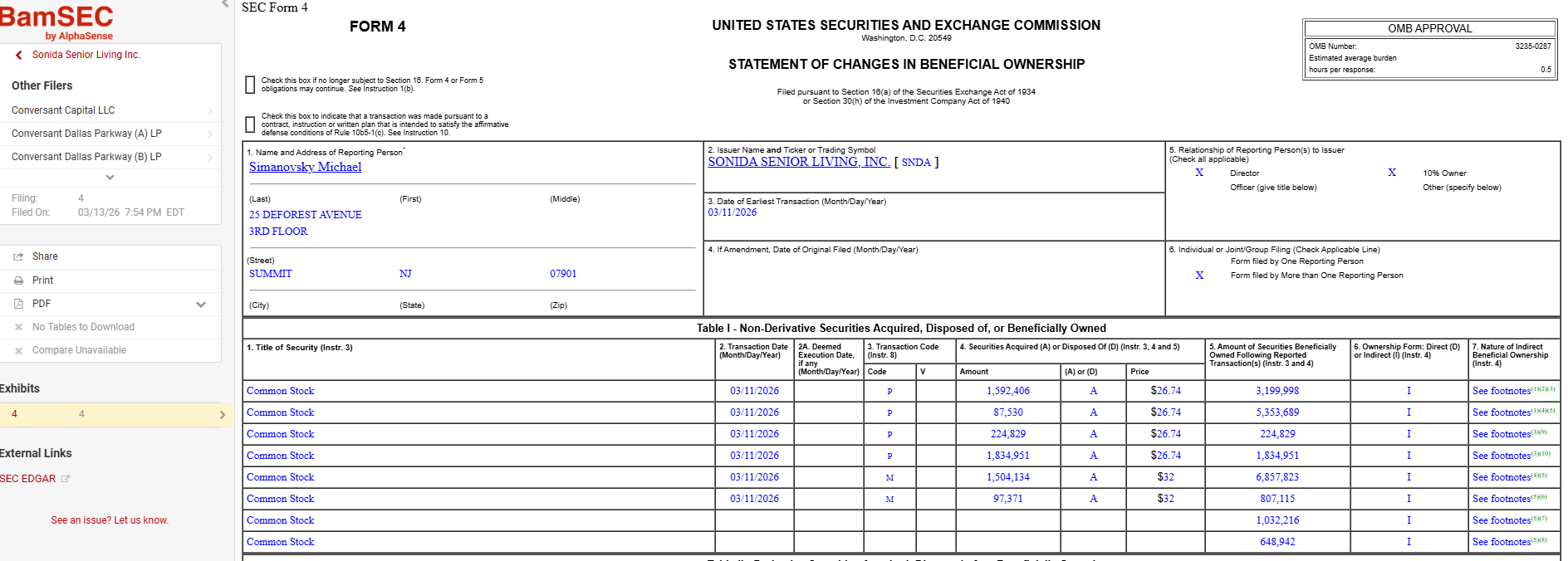Click the external link icon by SEC EDGAR
Viewport: 1568px width, 561px height.
pyautogui.click(x=66, y=479)
